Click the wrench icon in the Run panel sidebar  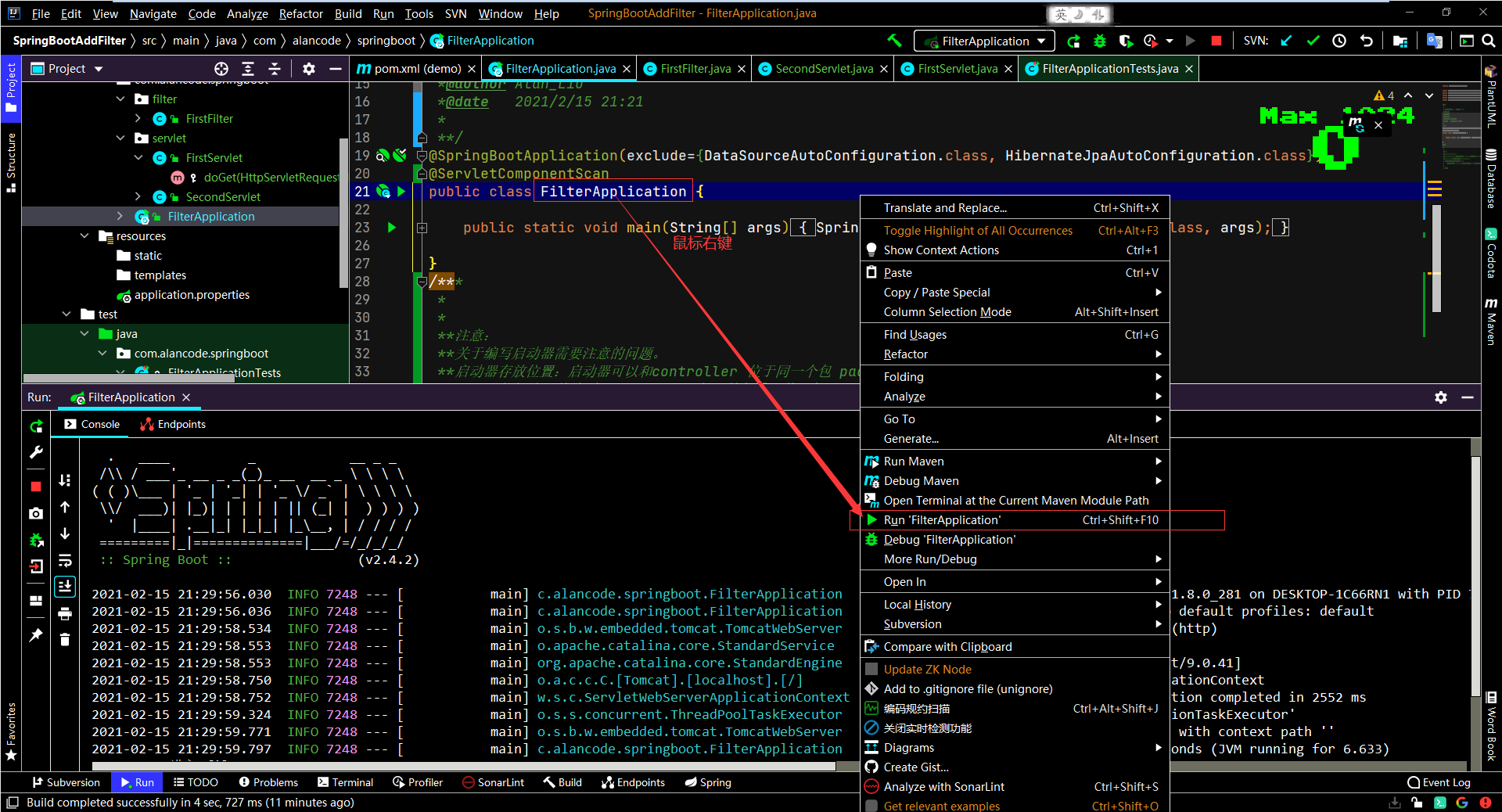point(36,452)
